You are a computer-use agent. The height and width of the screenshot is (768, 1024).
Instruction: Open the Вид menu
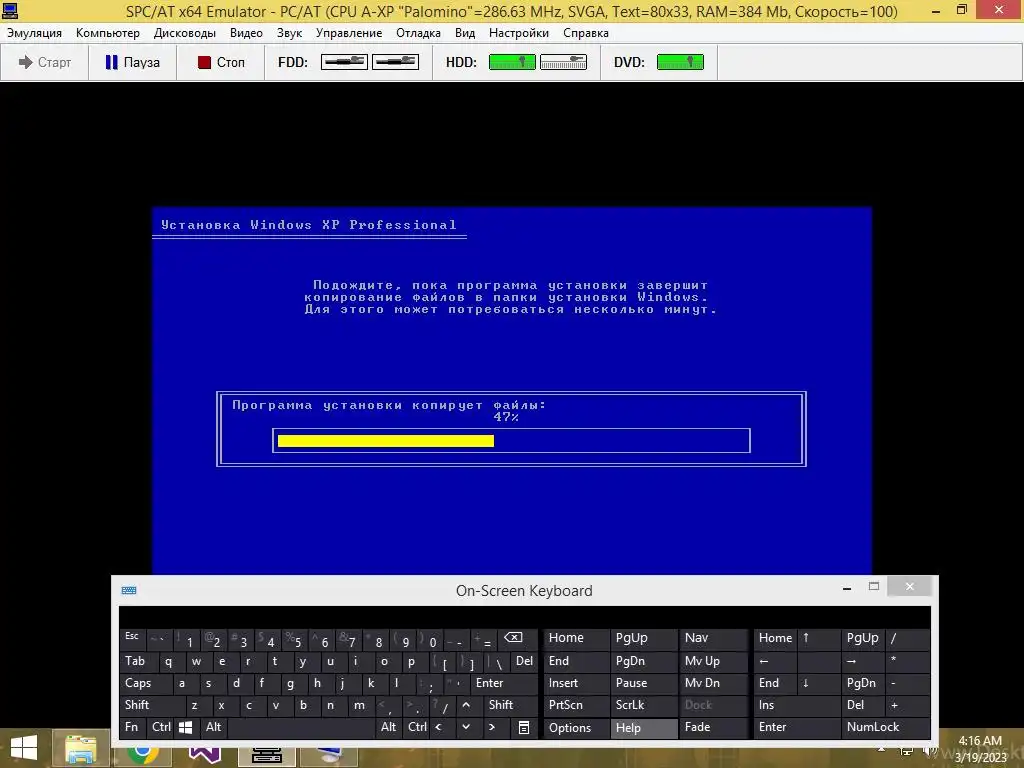click(x=465, y=33)
